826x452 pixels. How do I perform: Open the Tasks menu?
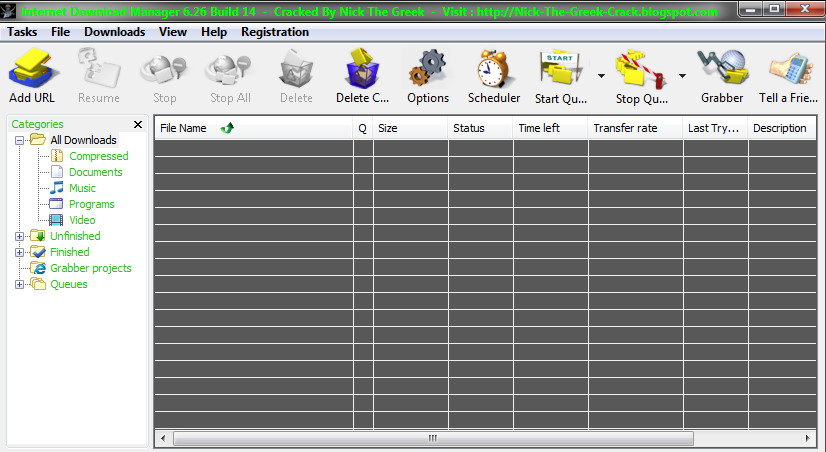coord(22,32)
